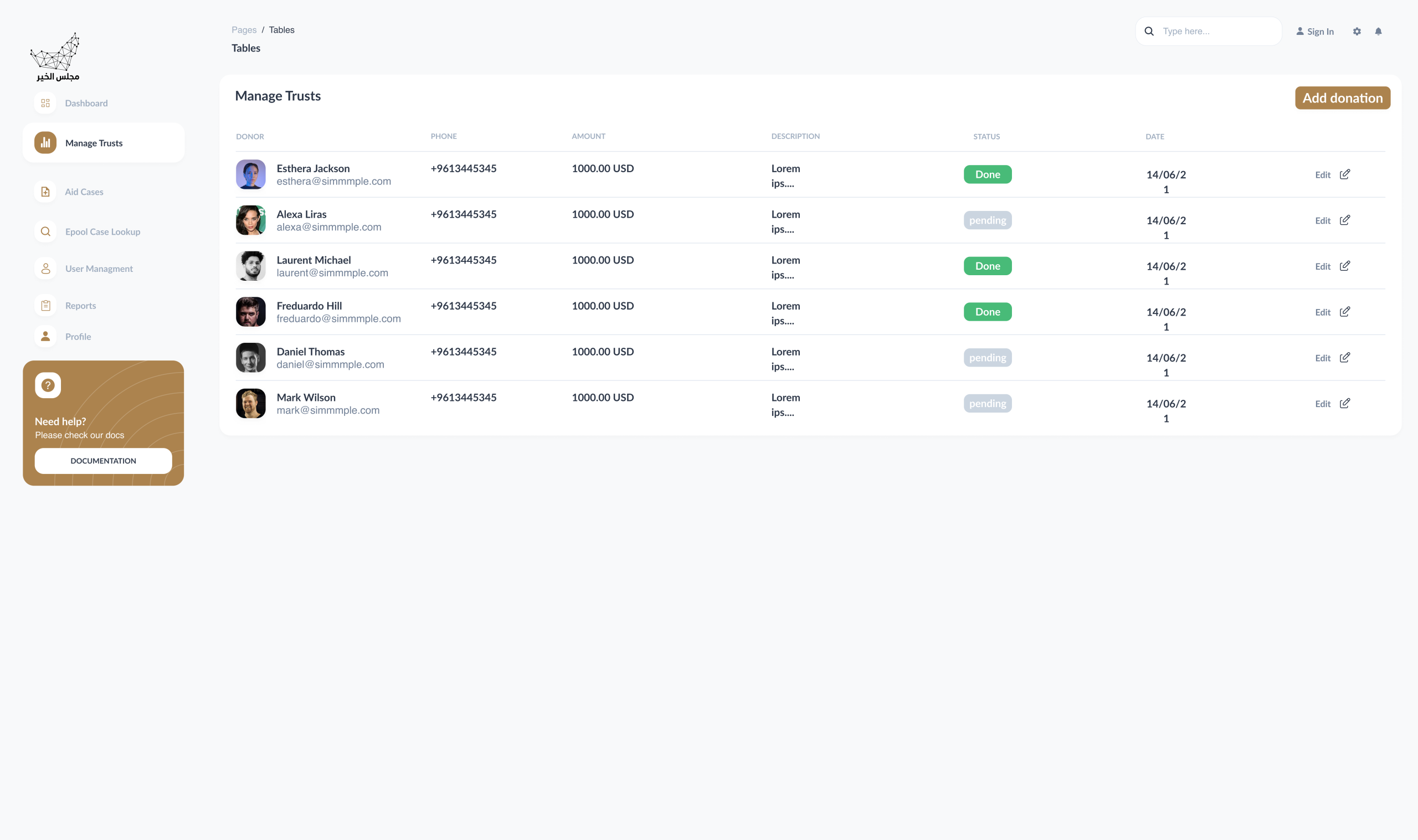
Task: Click the pending badge for Alexa Liras
Action: 987,220
